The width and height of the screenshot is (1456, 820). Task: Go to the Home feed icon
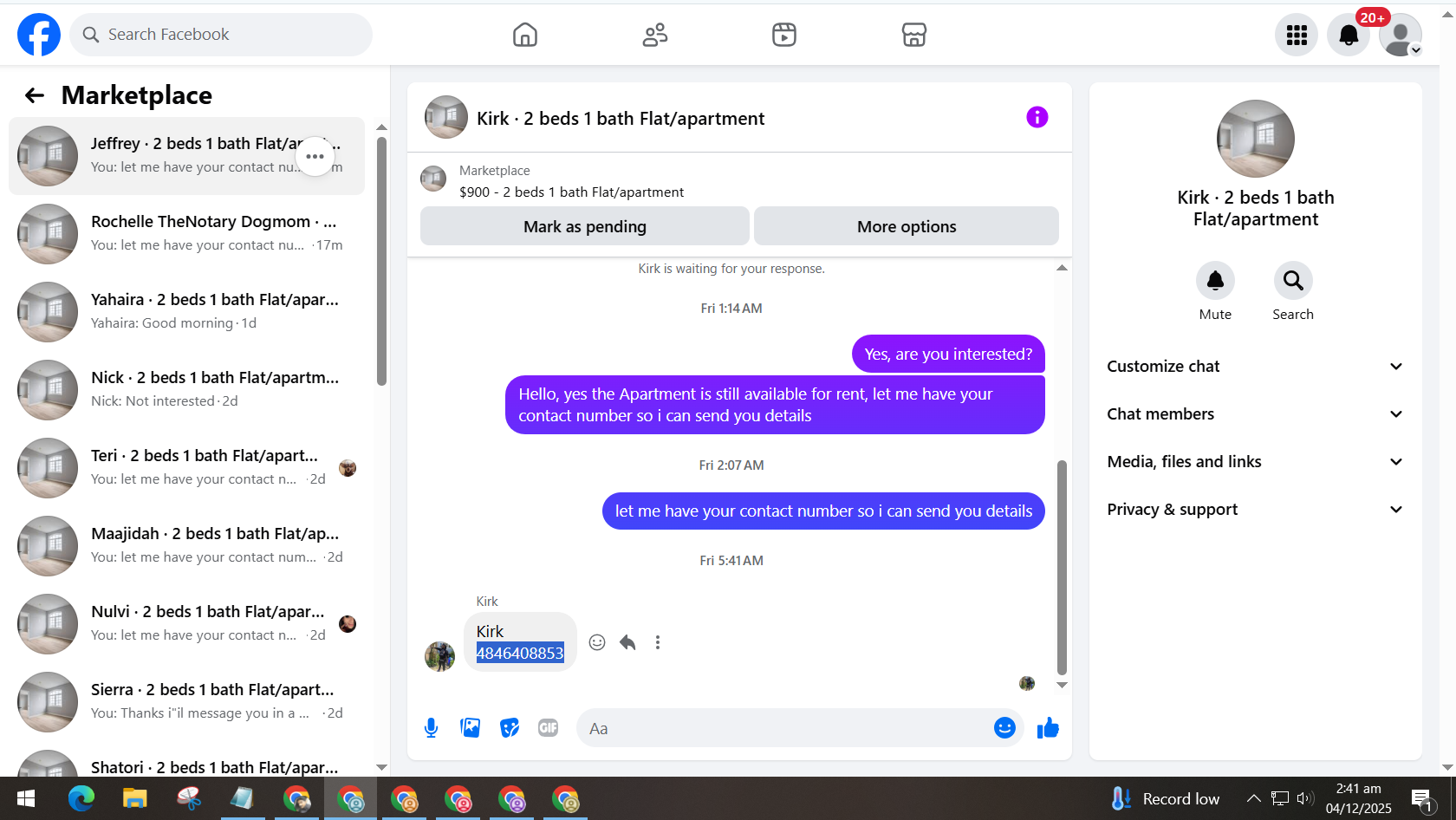(x=525, y=35)
